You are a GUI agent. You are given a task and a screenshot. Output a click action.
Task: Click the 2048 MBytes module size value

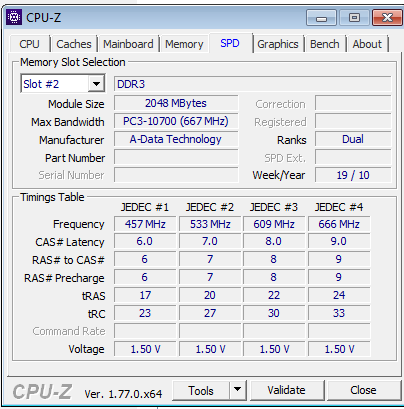point(176,103)
